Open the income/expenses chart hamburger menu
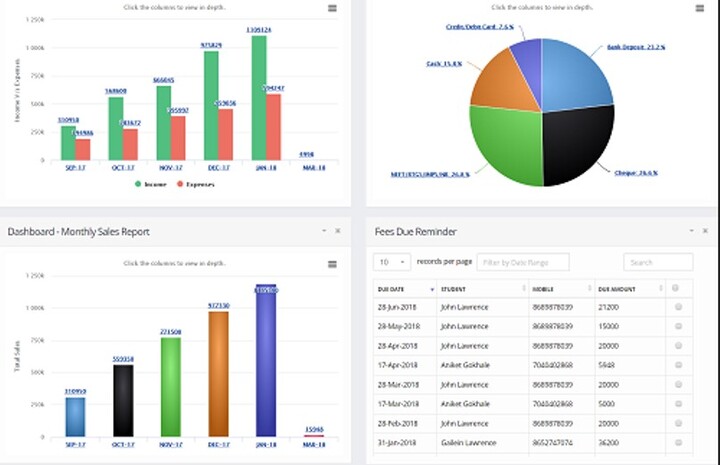This screenshot has width=720, height=465. pos(332,8)
